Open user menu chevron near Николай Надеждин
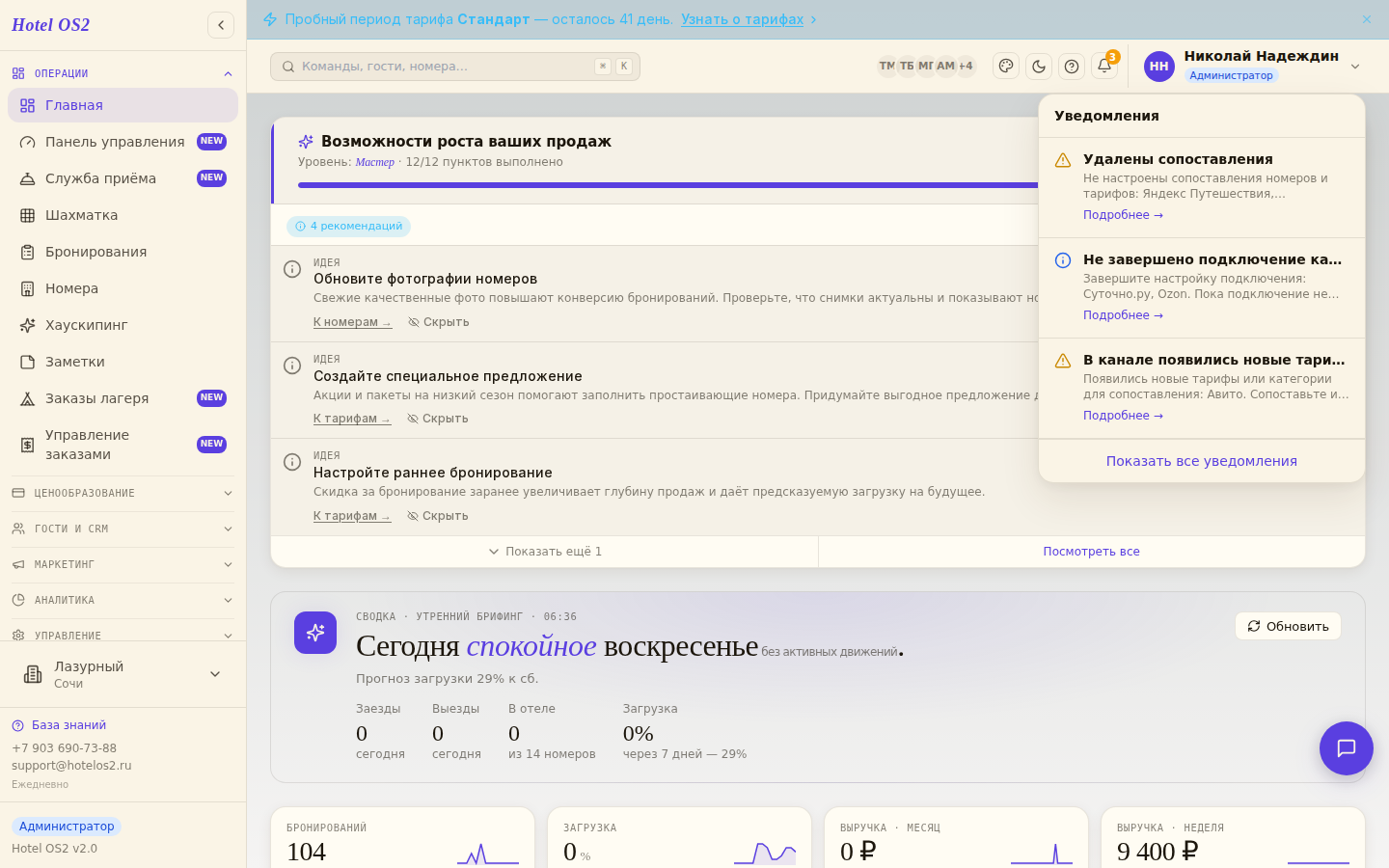Screen dimensions: 1389x868 [x=1355, y=67]
